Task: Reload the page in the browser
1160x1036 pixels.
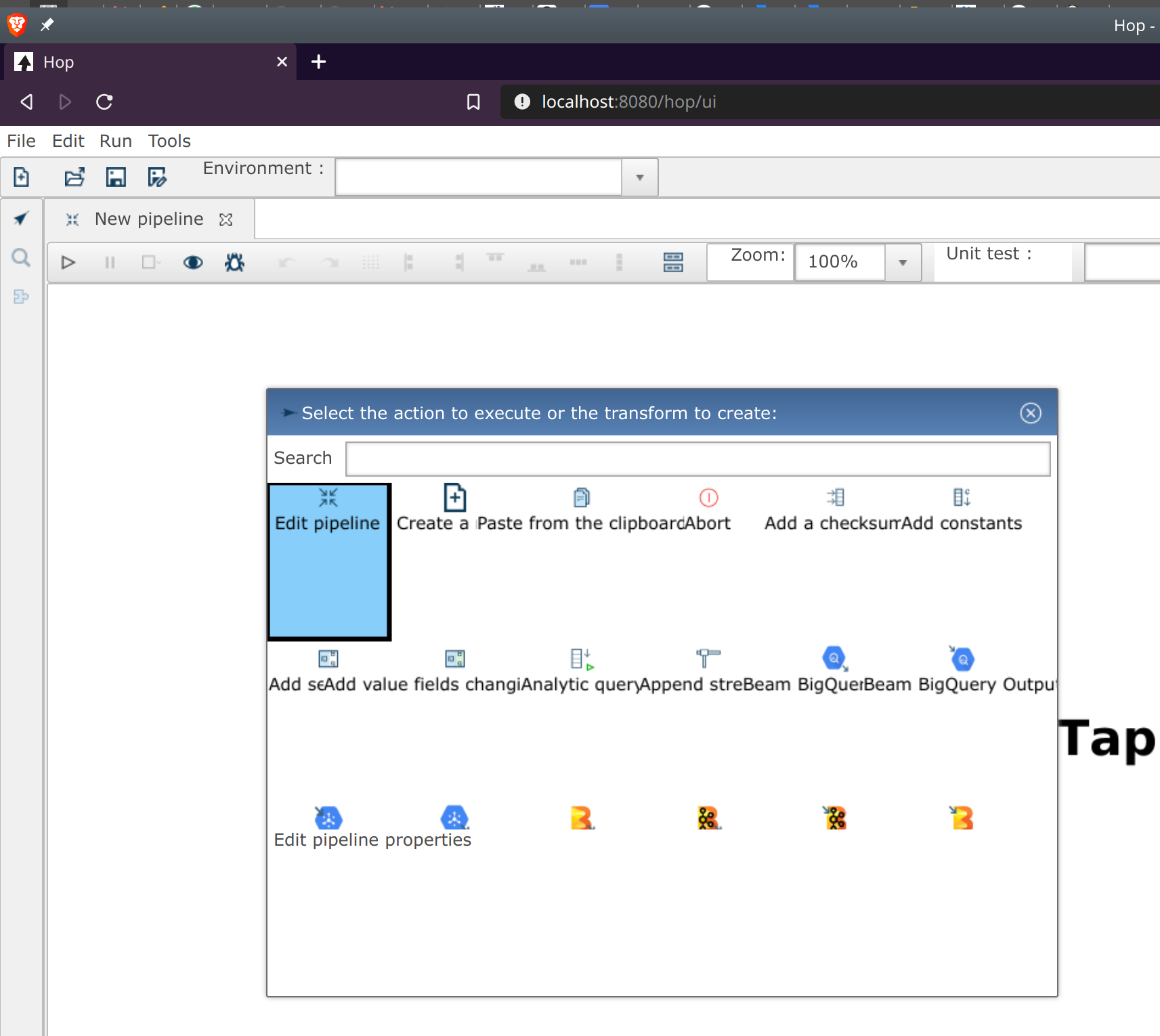Action: 104,102
